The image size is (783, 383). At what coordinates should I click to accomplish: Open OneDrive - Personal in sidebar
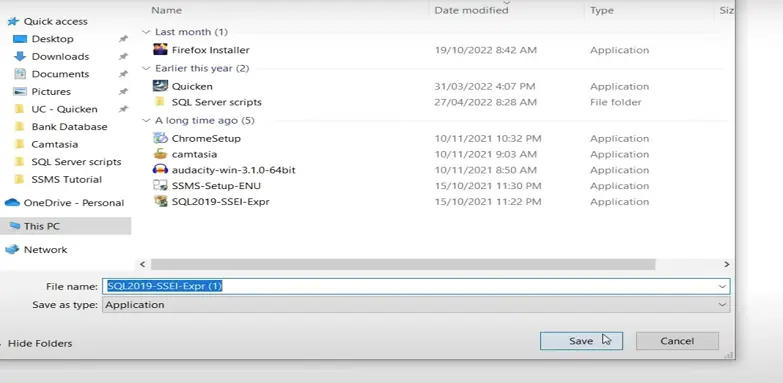tap(74, 203)
